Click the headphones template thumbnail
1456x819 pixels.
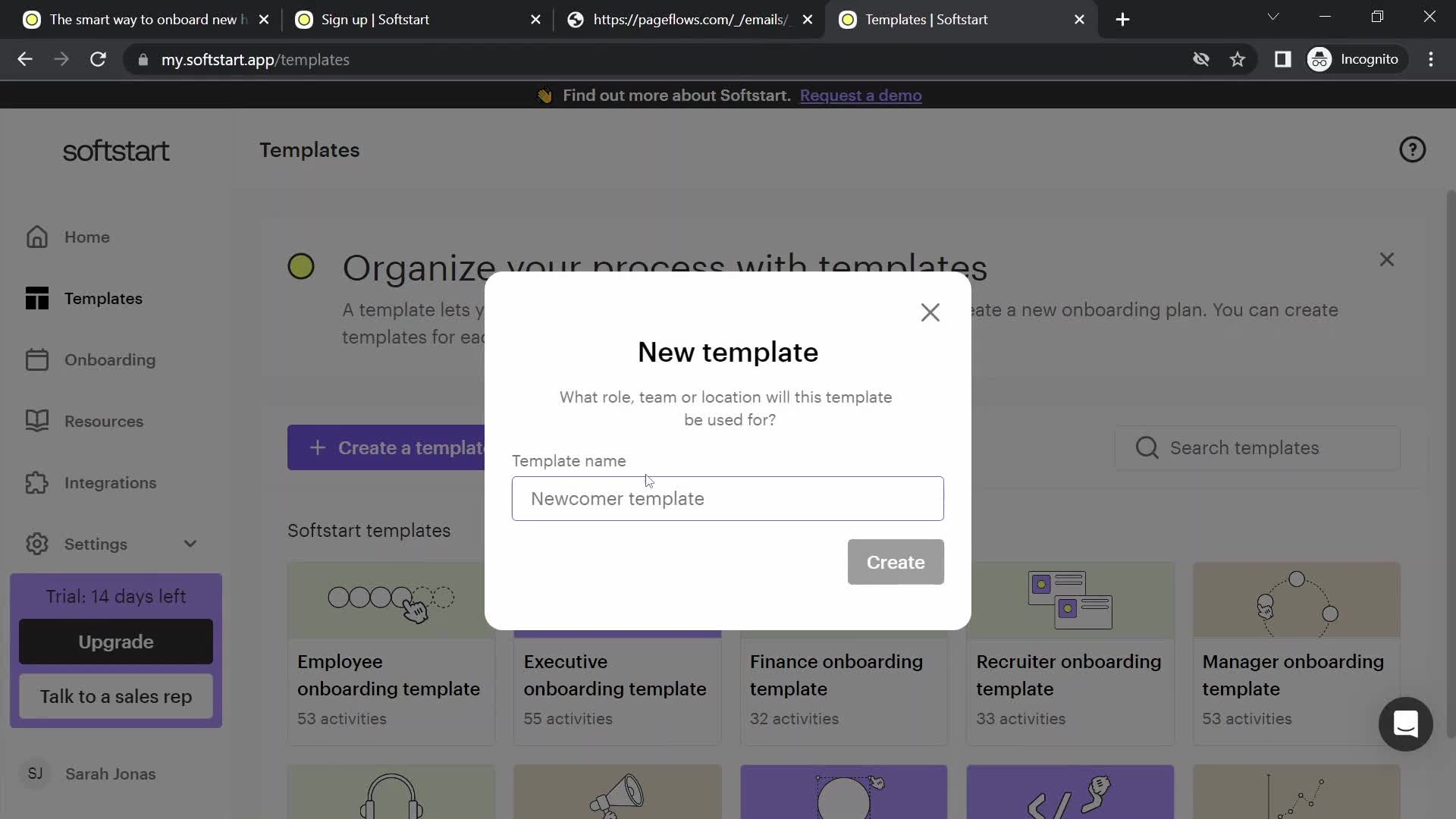click(x=391, y=792)
